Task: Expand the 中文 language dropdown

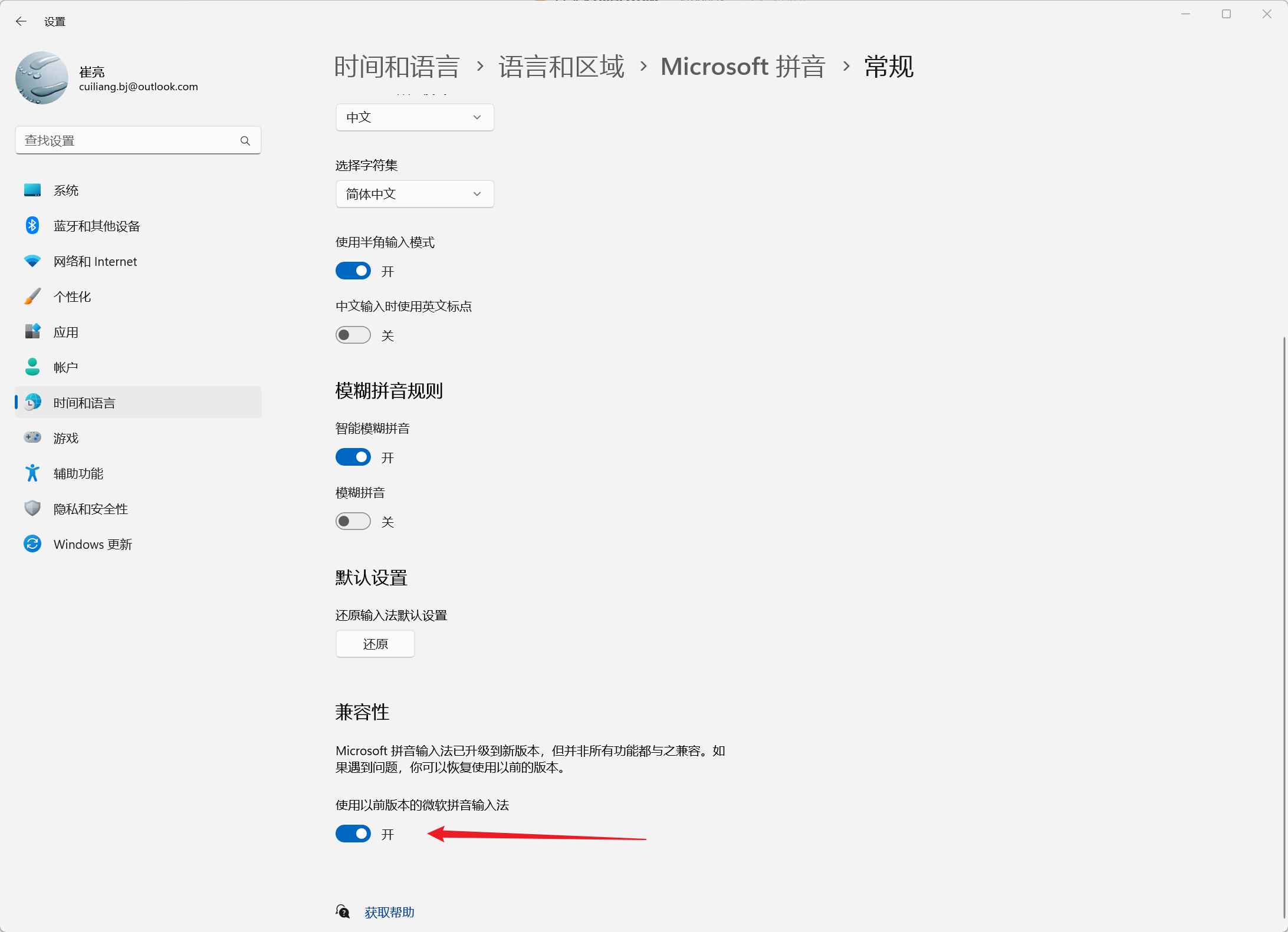Action: pyautogui.click(x=415, y=117)
